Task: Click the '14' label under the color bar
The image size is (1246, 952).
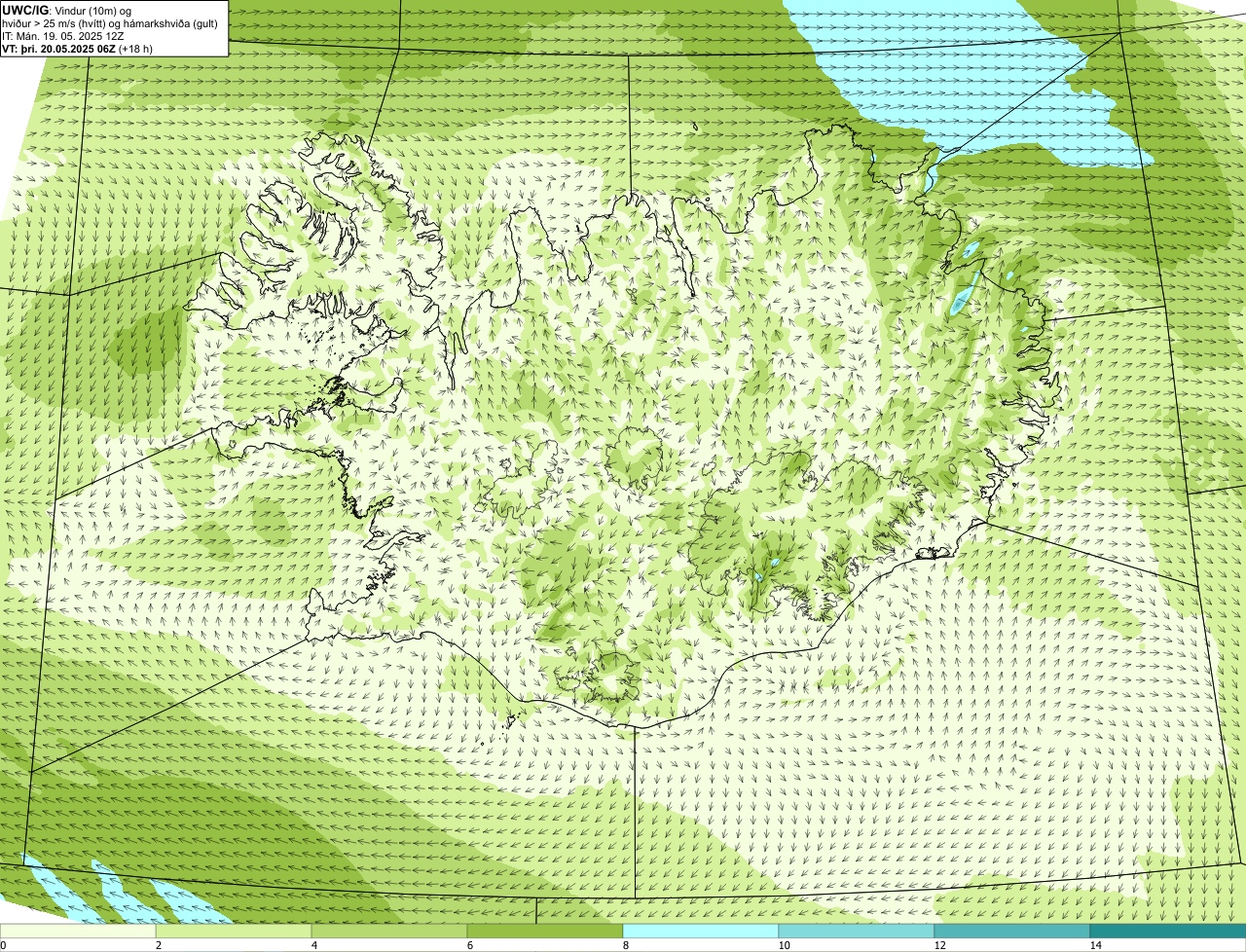Action: (1095, 945)
